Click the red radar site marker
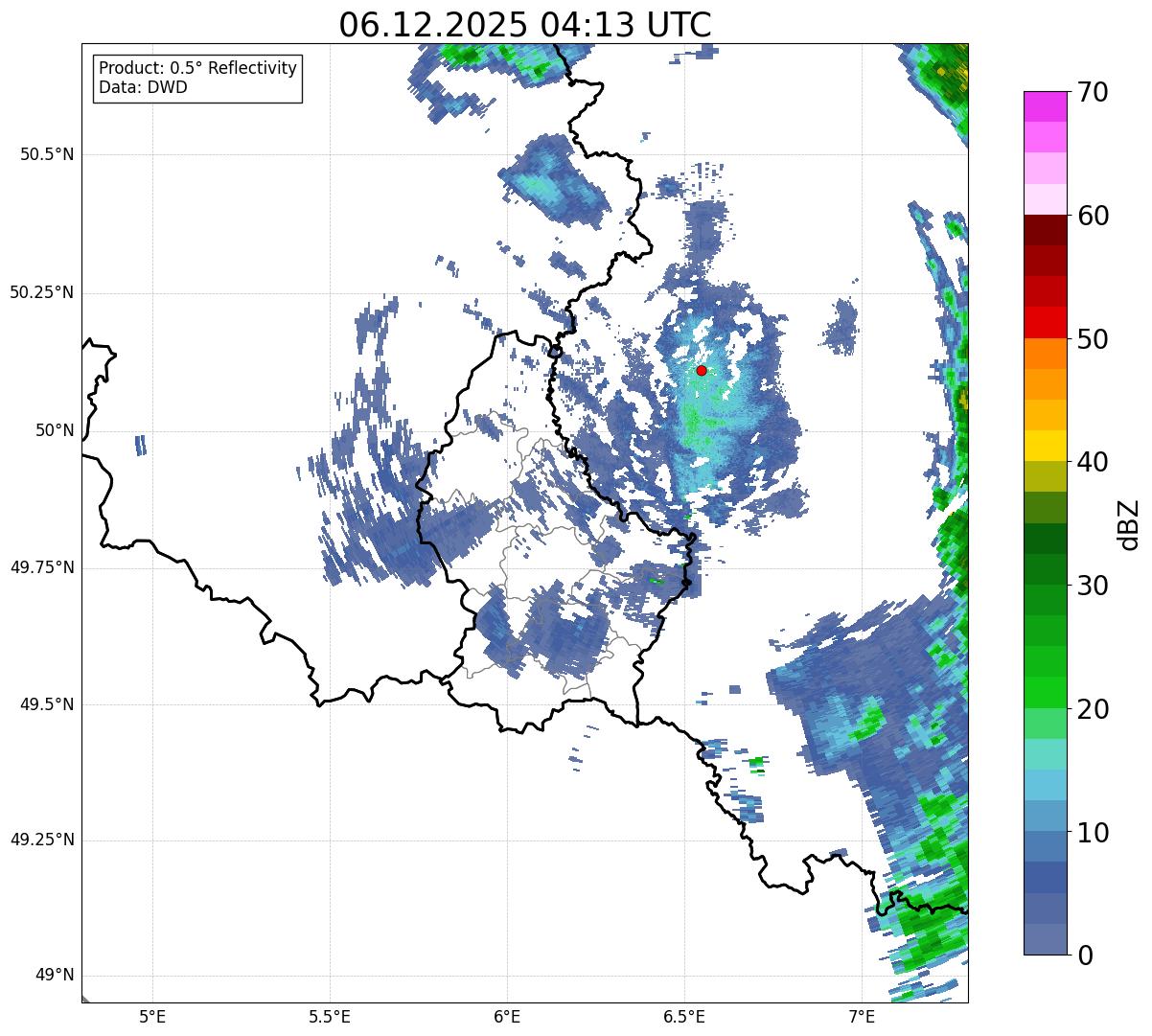1152x1036 pixels. pos(702,370)
